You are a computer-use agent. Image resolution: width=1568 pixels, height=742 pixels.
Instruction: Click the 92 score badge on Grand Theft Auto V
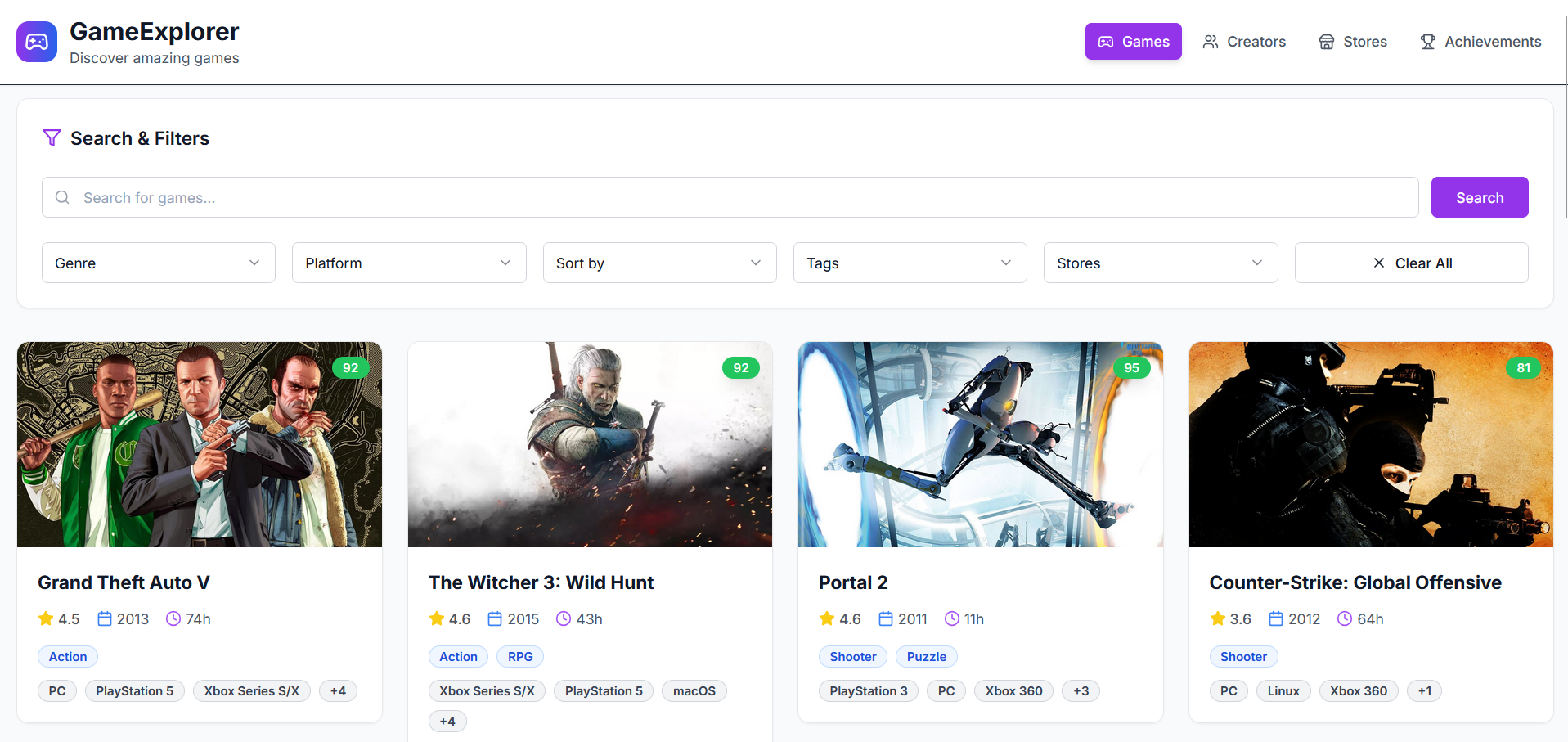[351, 368]
